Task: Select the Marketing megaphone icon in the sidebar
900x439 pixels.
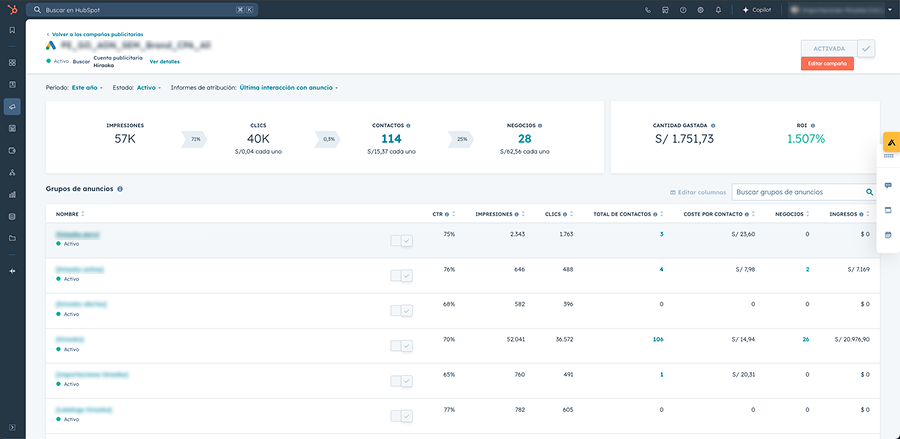Action: (x=12, y=107)
